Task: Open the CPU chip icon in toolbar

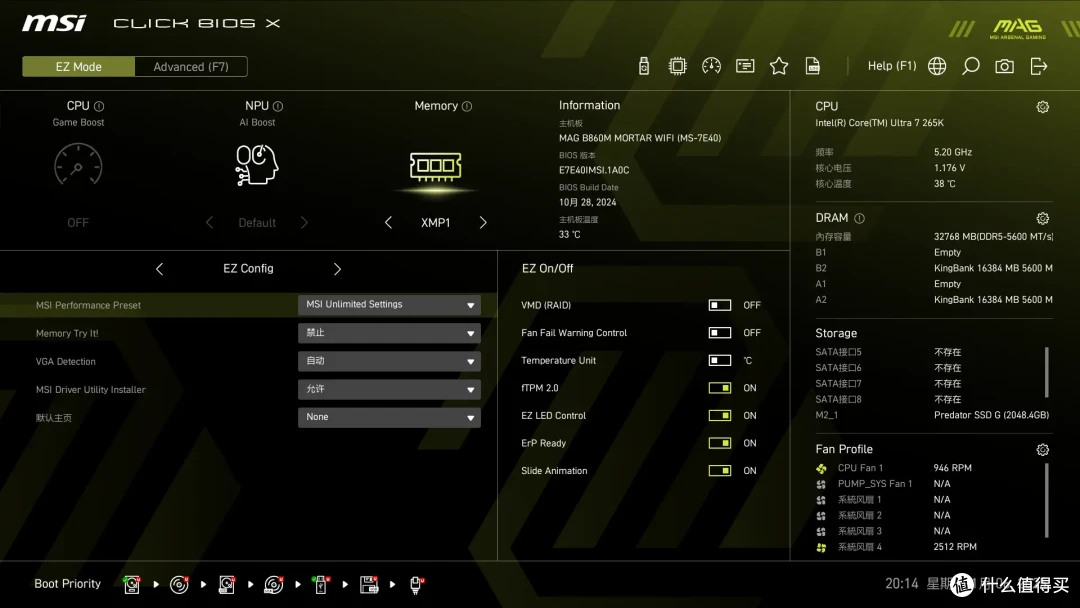Action: click(678, 66)
